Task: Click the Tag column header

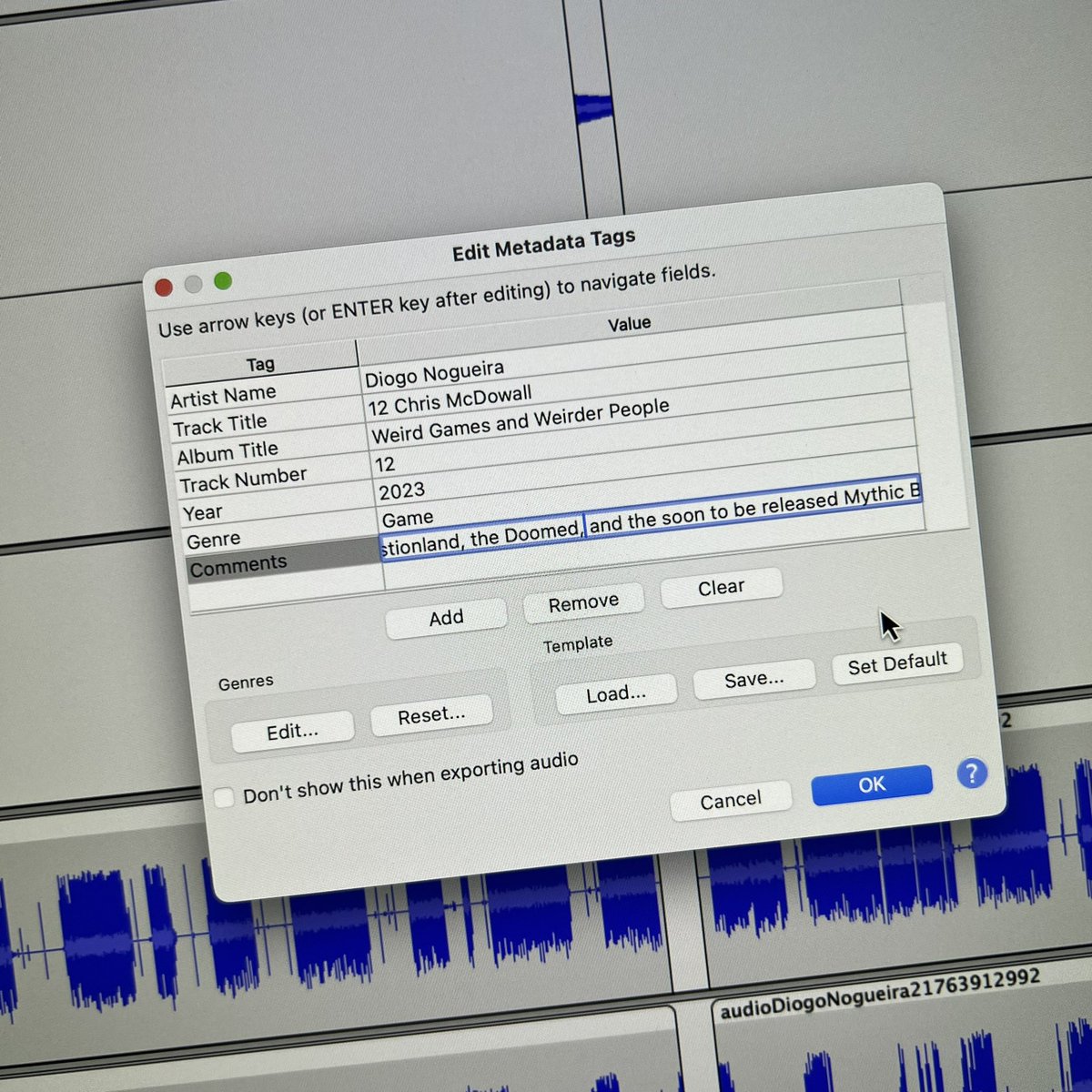Action: (x=260, y=365)
